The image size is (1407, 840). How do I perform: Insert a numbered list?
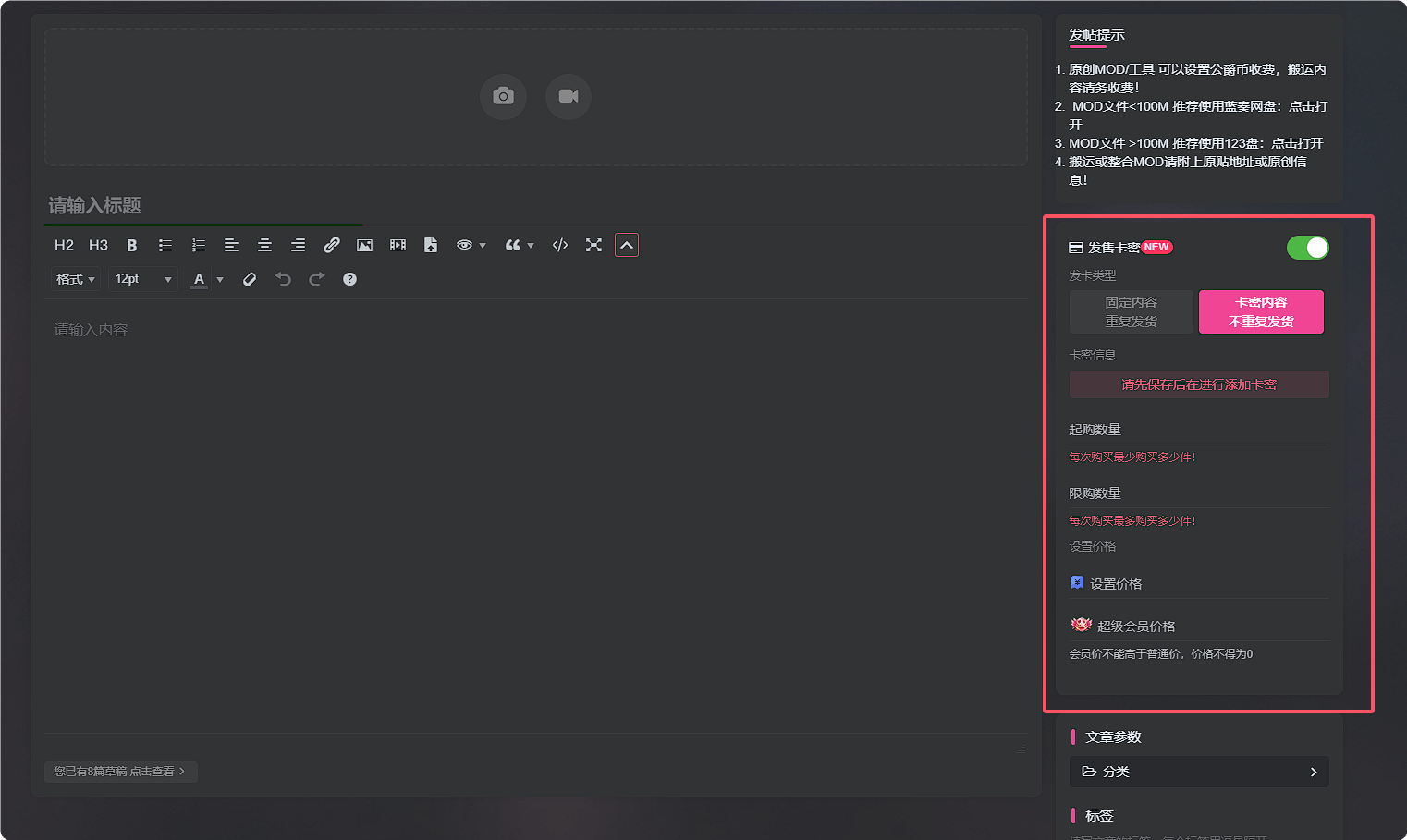198,245
